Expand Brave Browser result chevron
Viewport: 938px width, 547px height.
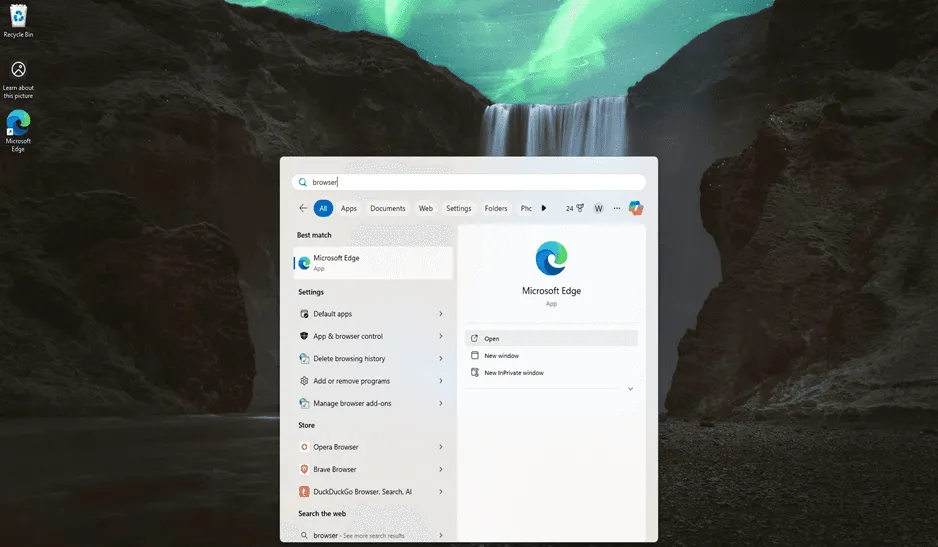(x=441, y=469)
